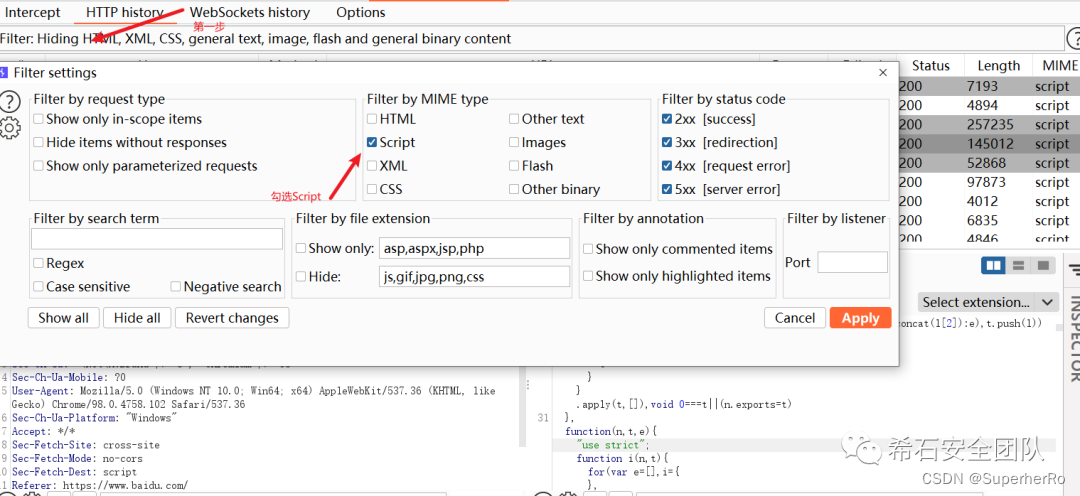Uncheck 2xx [success] status code
The image size is (1080, 496).
coord(667,119)
